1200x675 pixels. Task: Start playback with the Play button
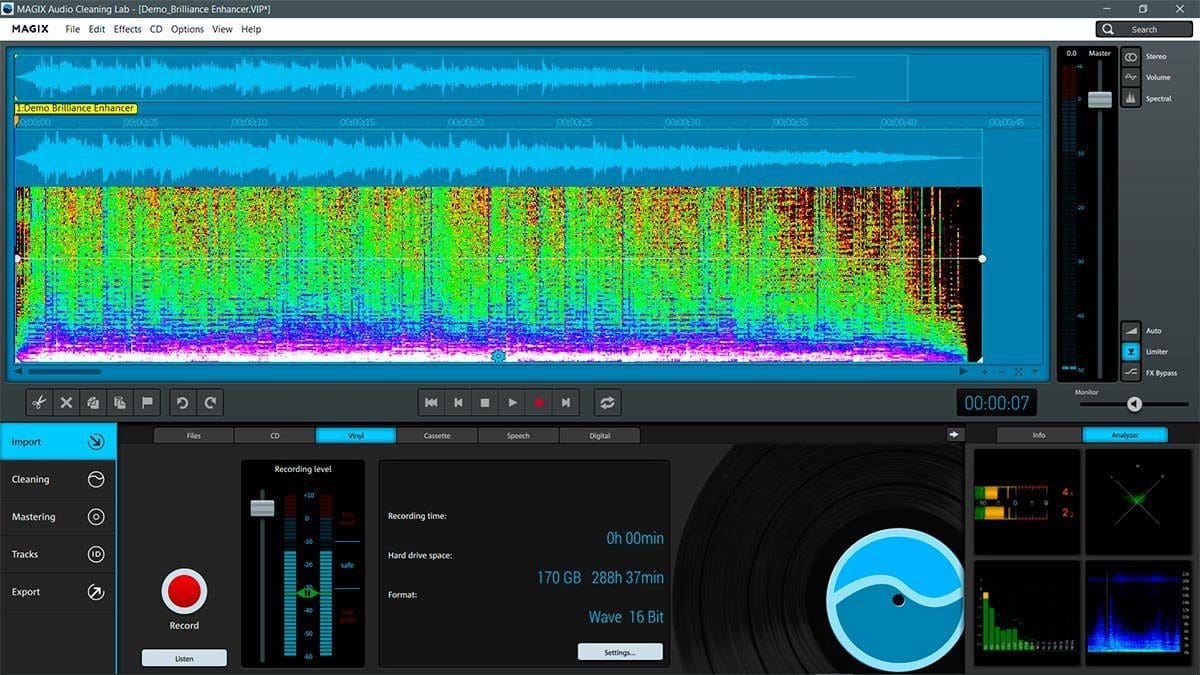(x=512, y=403)
